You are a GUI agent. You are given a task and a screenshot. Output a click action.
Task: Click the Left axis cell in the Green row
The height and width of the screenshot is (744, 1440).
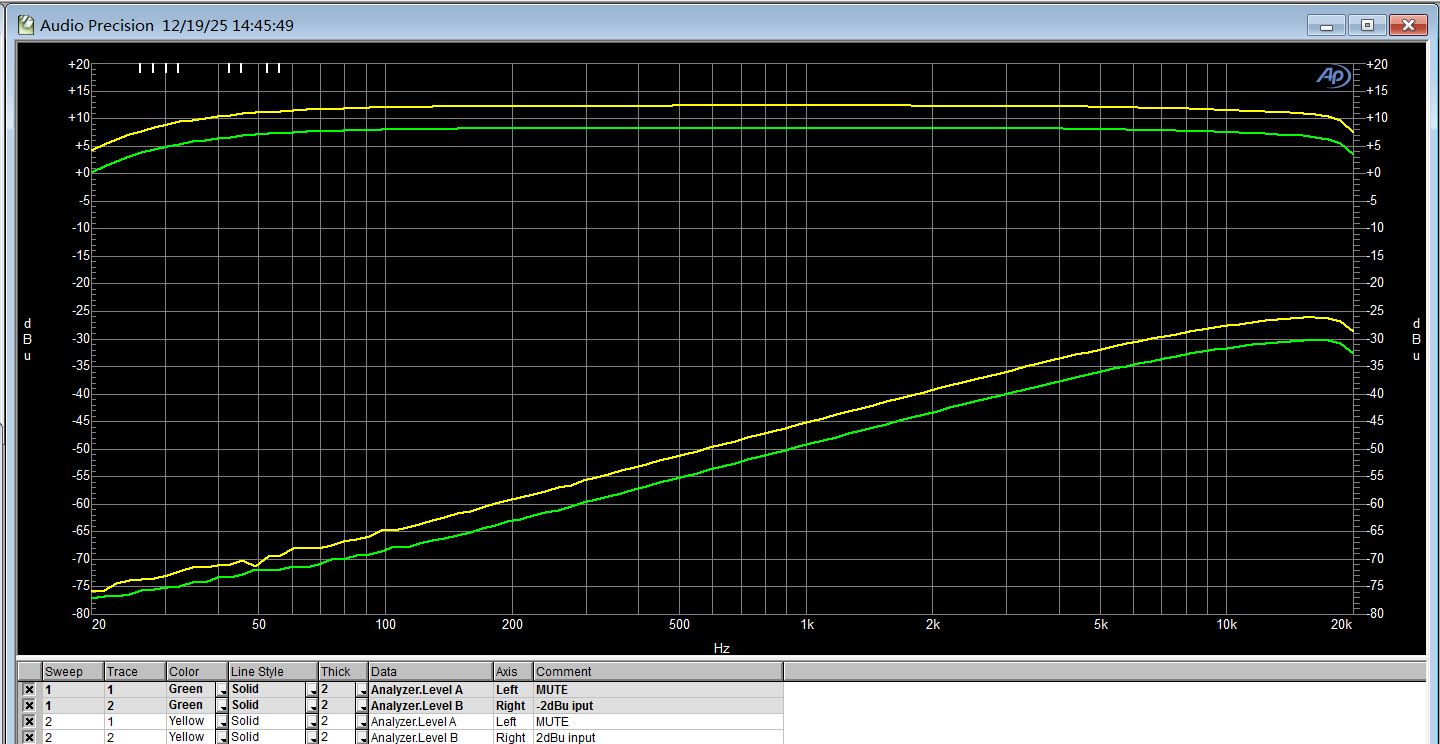pyautogui.click(x=512, y=690)
